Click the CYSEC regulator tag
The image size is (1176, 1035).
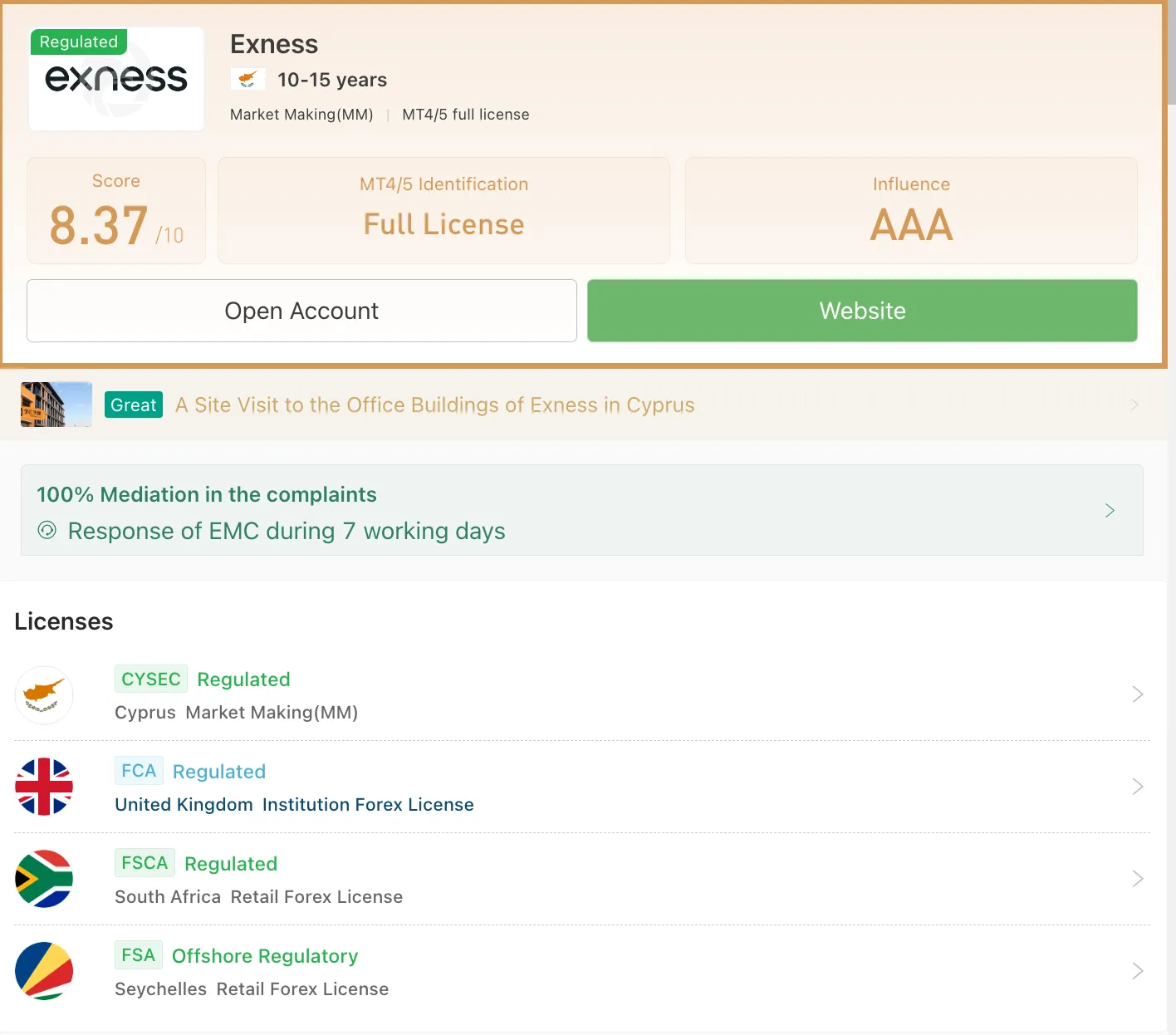[x=151, y=679]
